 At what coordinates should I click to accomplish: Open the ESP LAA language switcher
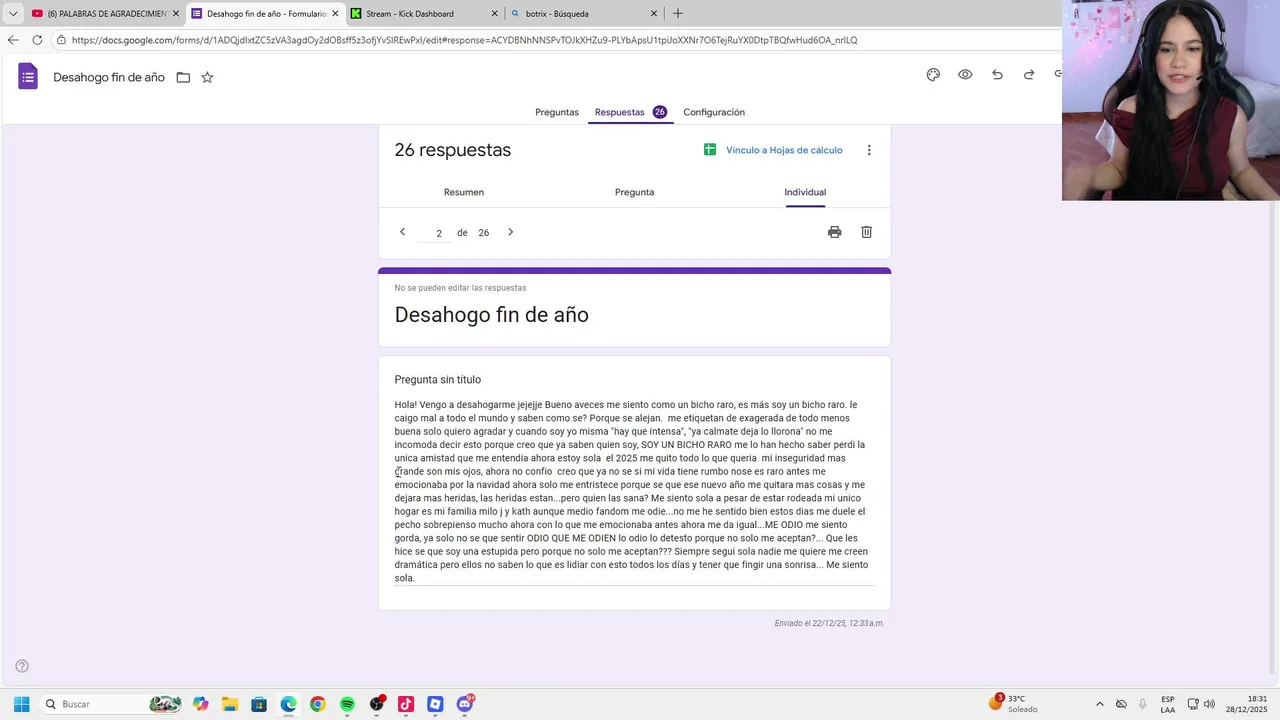click(1168, 704)
